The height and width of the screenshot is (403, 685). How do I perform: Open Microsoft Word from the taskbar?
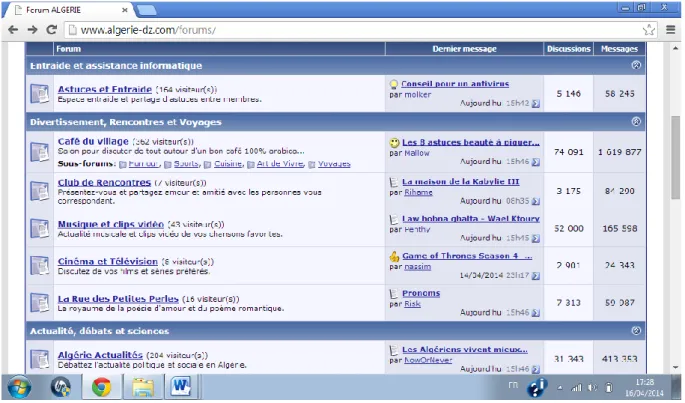coord(181,387)
